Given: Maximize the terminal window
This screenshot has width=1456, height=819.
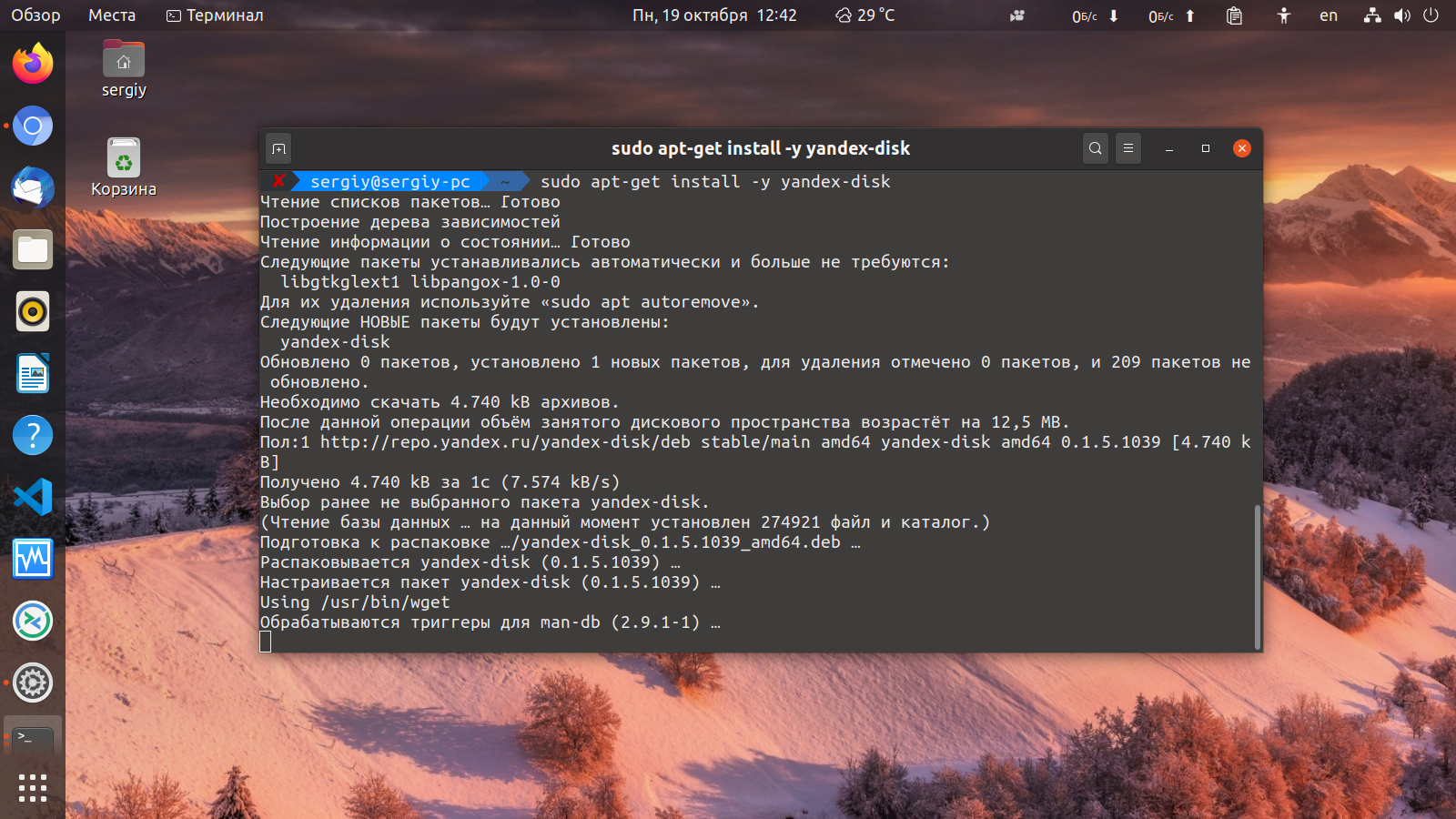Looking at the screenshot, I should [1206, 148].
